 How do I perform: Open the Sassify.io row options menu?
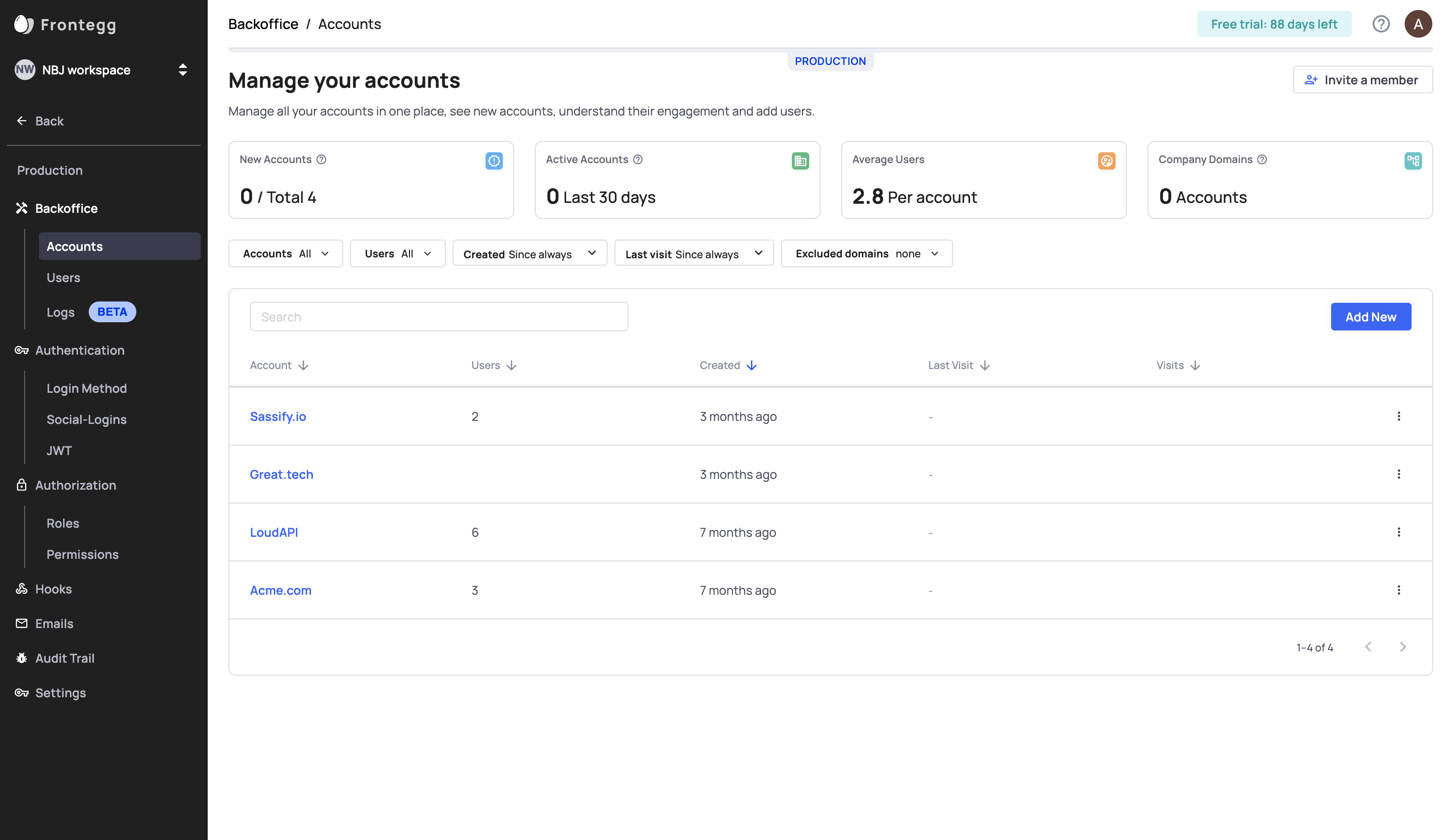[x=1398, y=416]
